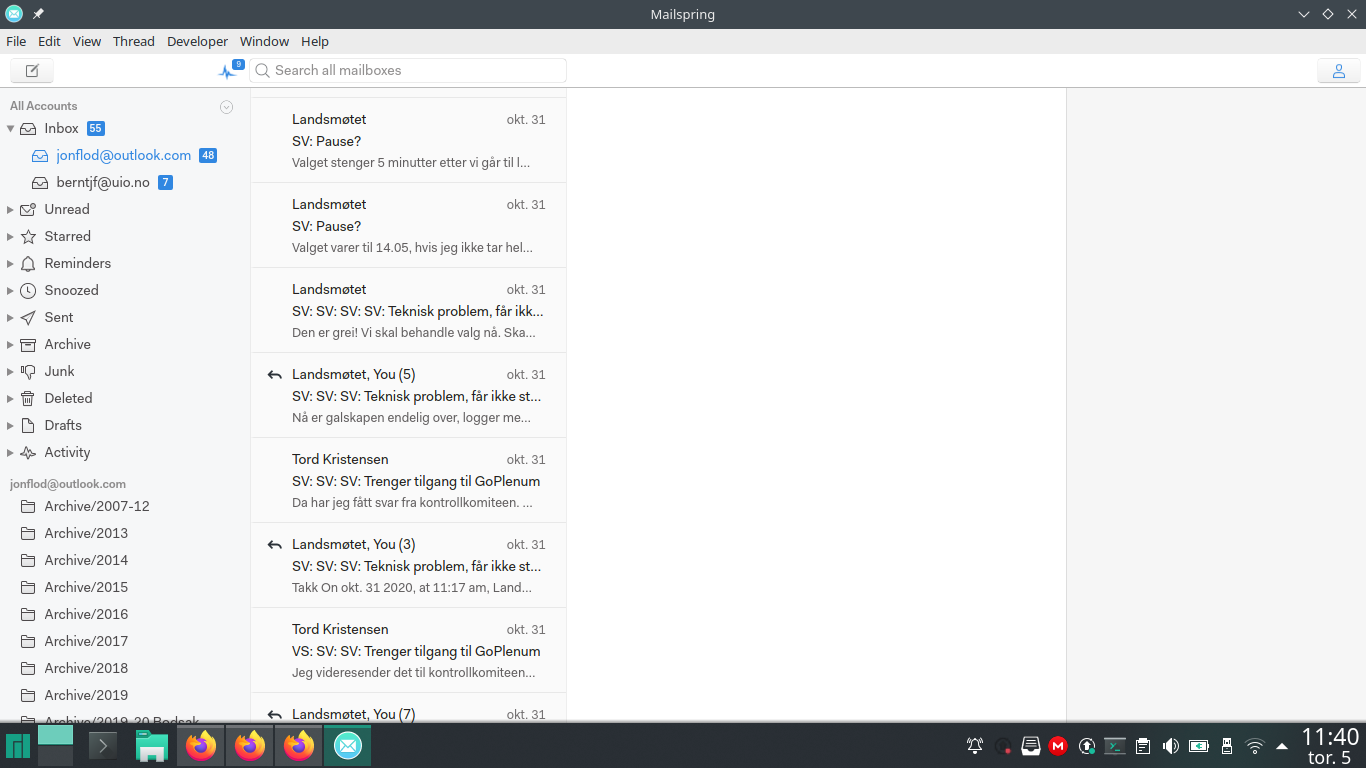1366x768 pixels.
Task: Open the Developer menu
Action: tap(198, 41)
